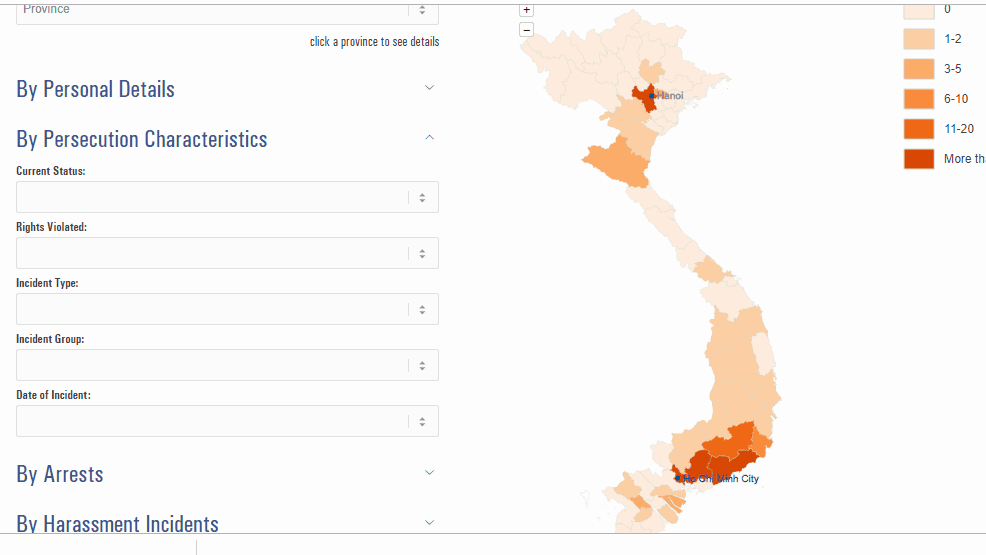Zoom in on the Vietnam map
The image size is (986, 555).
point(527,10)
